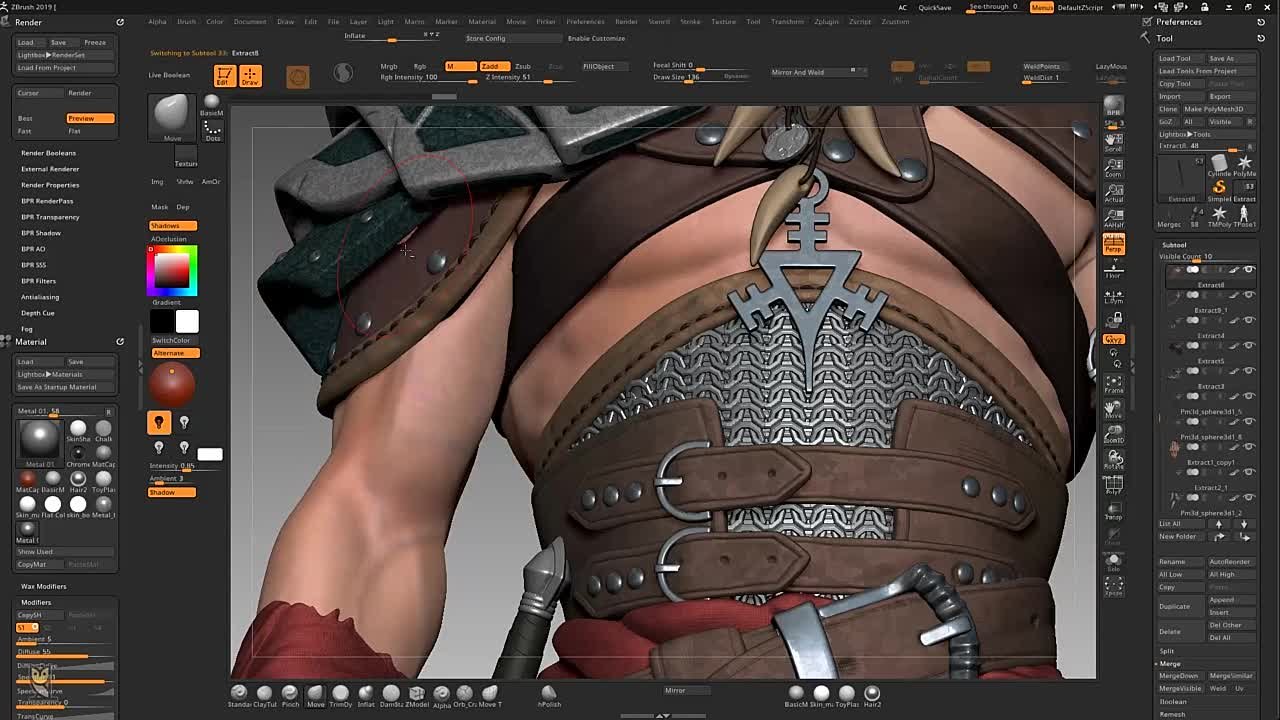Viewport: 1280px width, 720px height.
Task: Click the Rotate view icon
Action: (x=1113, y=460)
